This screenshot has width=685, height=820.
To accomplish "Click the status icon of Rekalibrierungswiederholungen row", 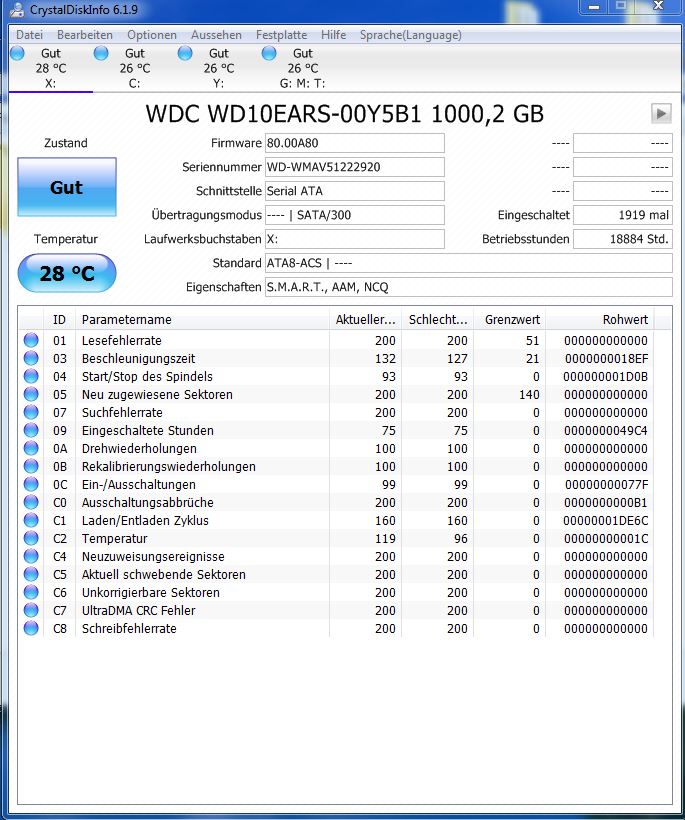I will coord(31,466).
